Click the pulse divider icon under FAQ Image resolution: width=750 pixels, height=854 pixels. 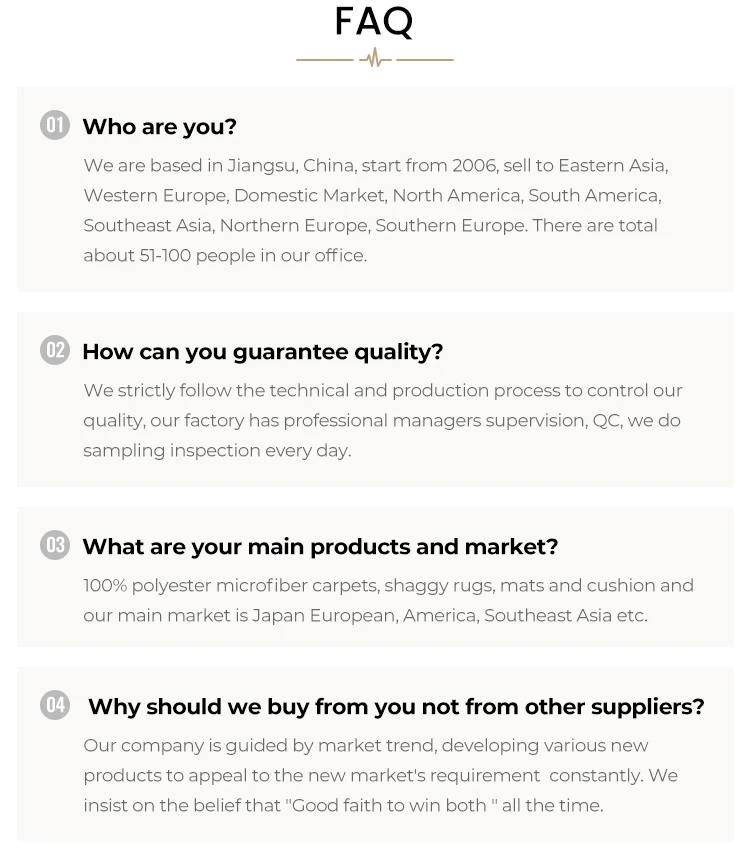click(x=375, y=60)
